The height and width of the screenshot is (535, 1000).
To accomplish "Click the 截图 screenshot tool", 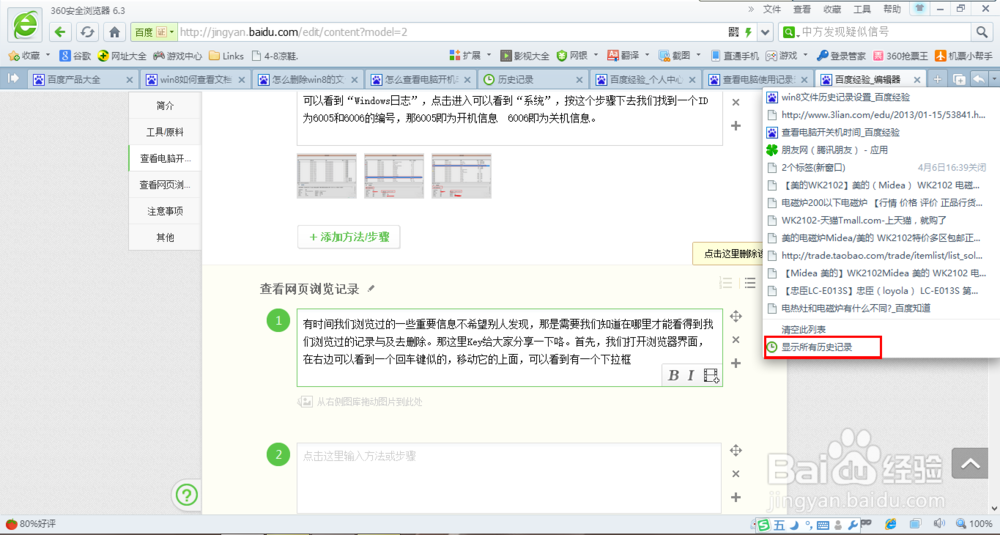I will 675,55.
